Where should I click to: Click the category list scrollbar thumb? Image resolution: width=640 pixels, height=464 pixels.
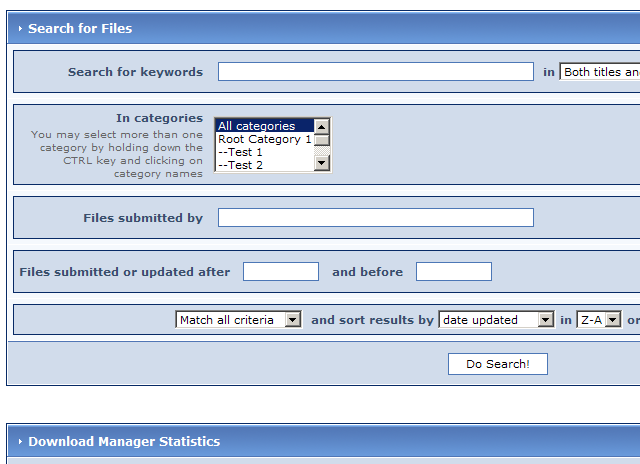(x=322, y=140)
